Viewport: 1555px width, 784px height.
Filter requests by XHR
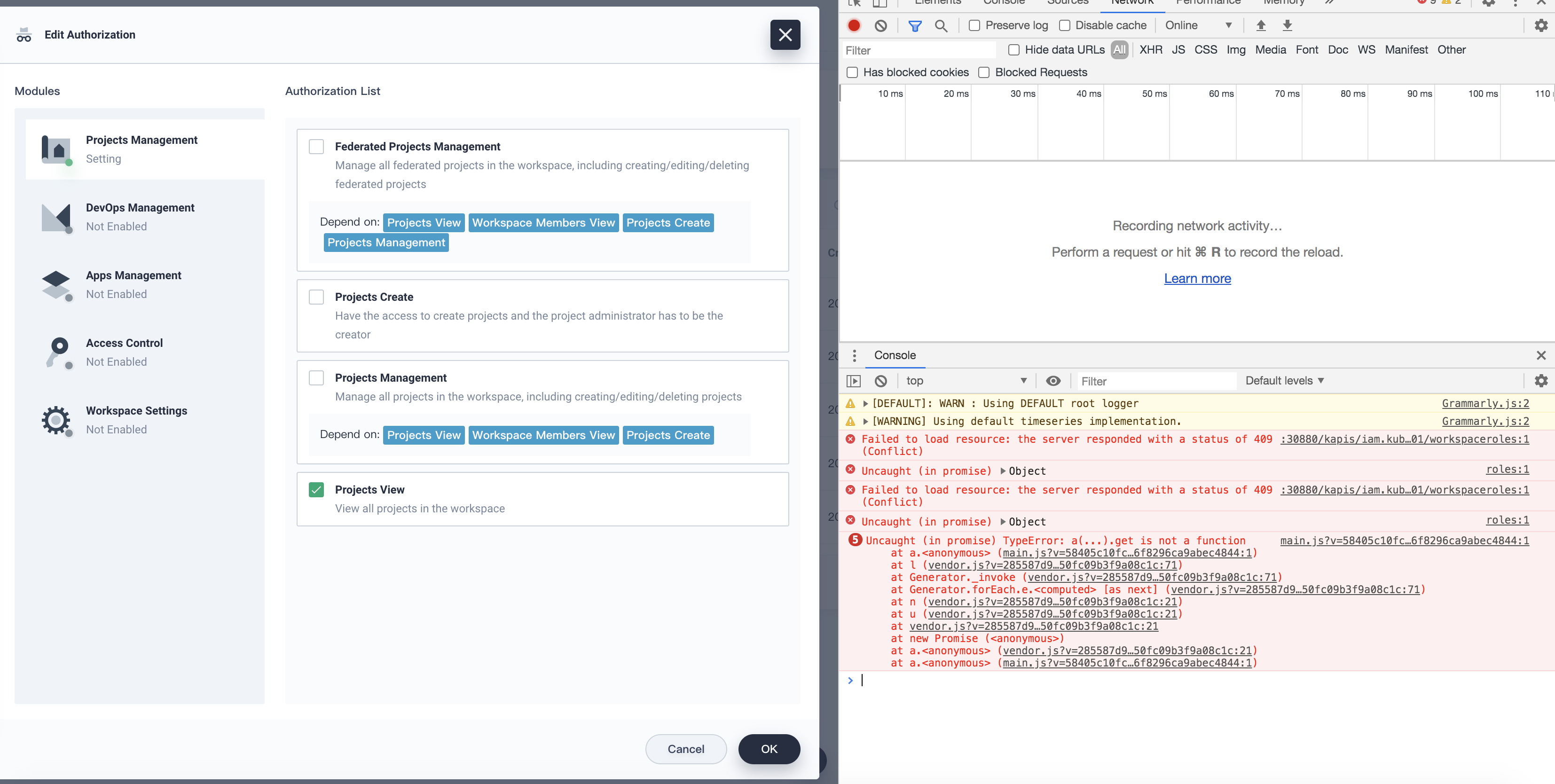(1151, 50)
